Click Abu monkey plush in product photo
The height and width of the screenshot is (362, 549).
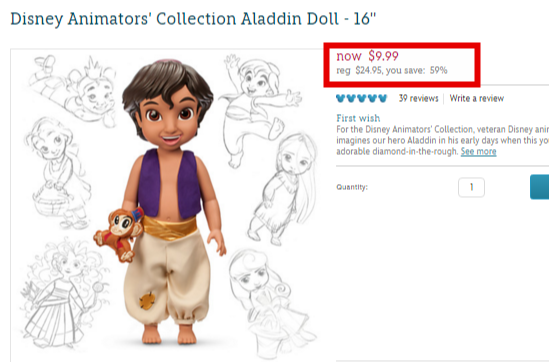click(x=118, y=234)
